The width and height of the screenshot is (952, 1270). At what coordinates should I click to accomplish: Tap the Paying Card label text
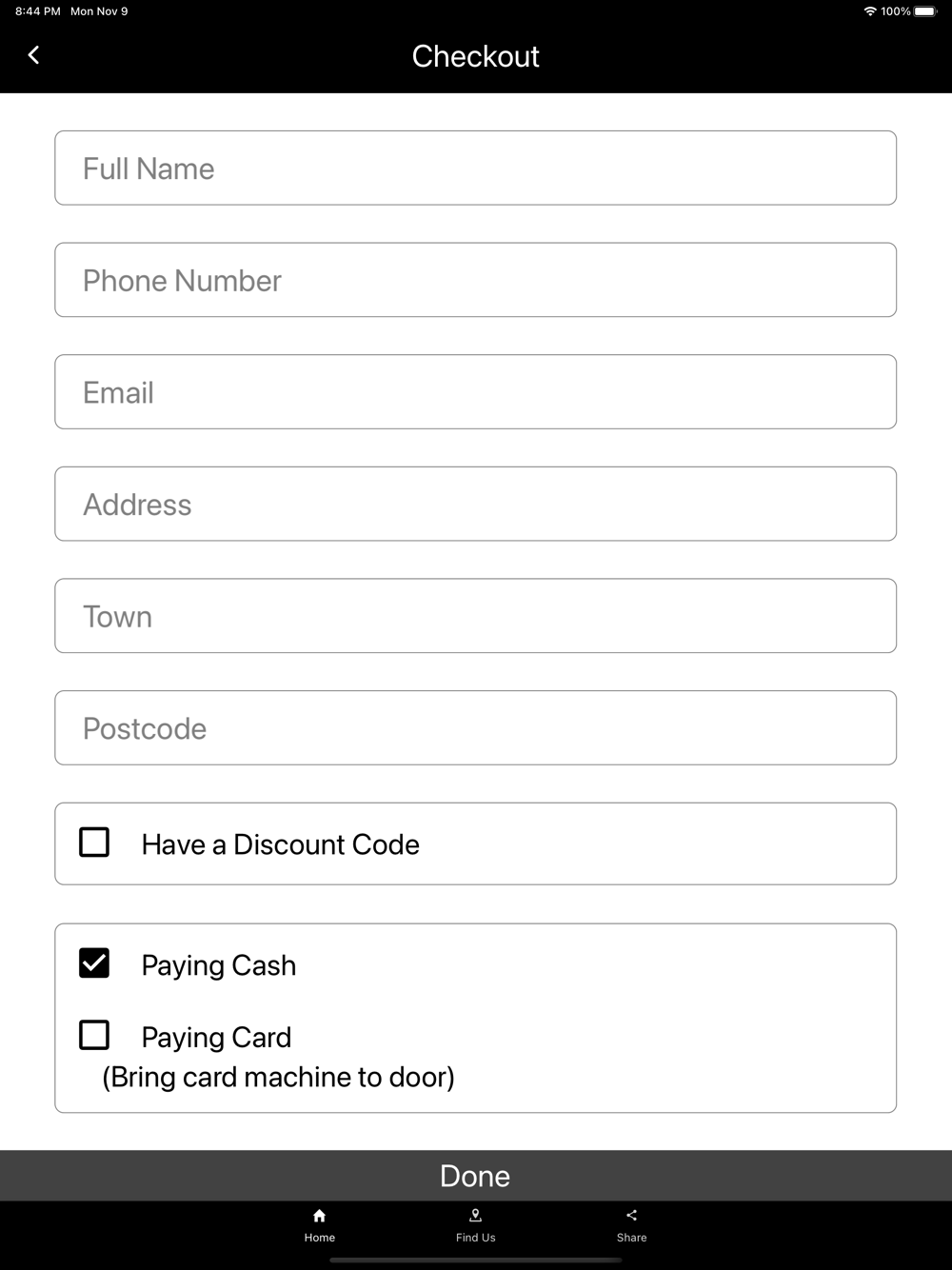coord(216,1038)
